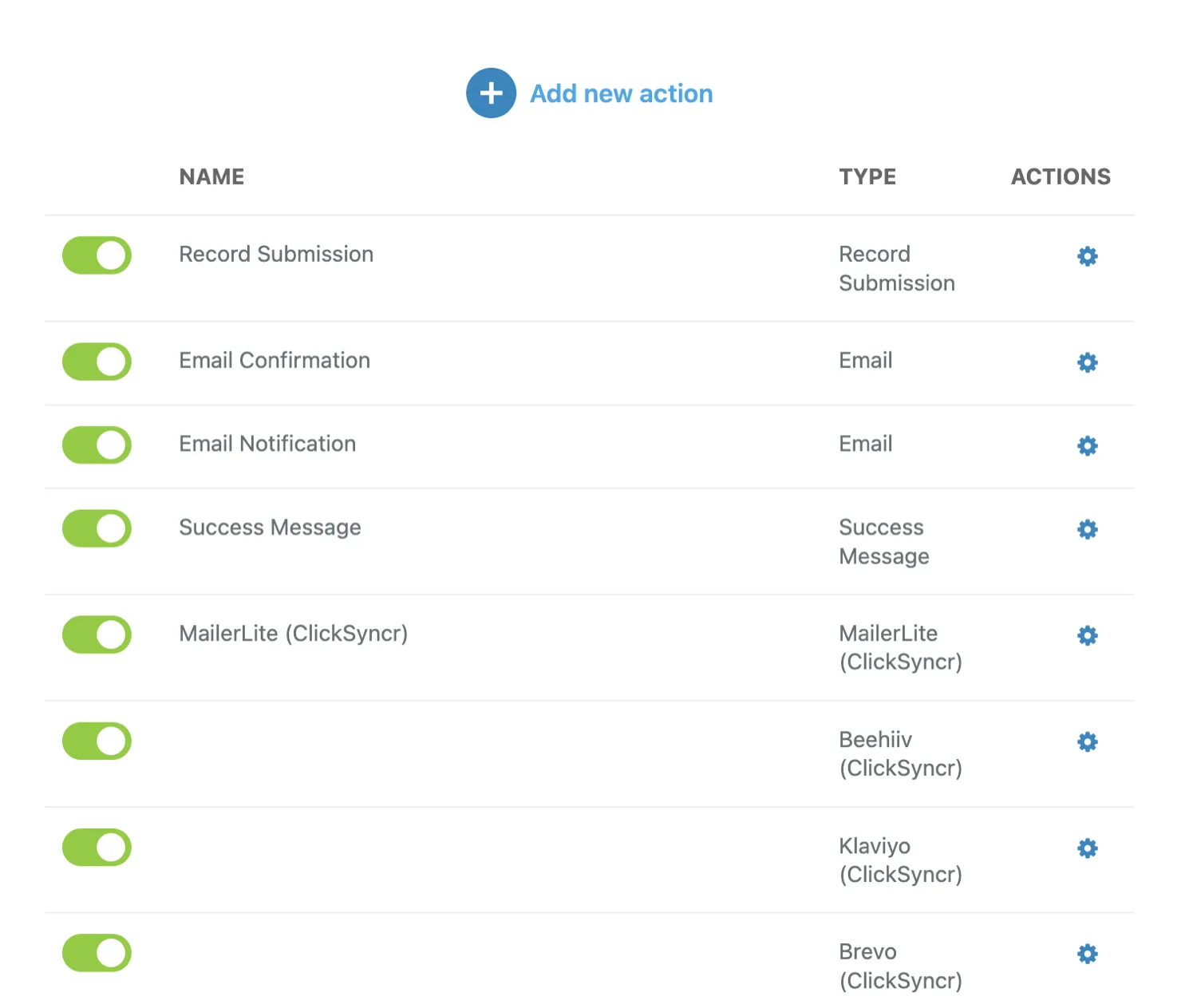Select the Record Submission name cell

click(276, 254)
